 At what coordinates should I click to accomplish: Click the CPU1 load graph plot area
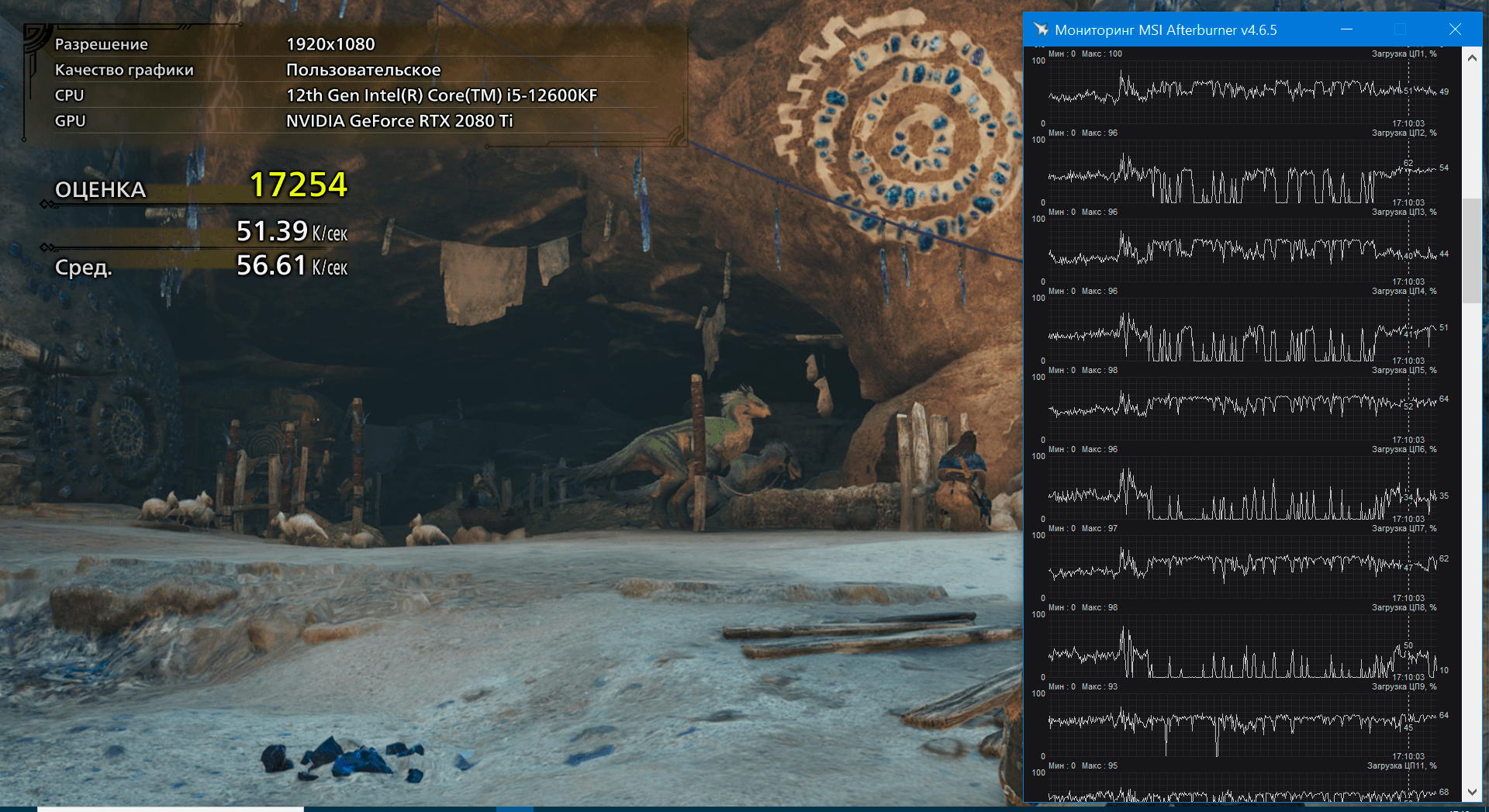click(1242, 92)
